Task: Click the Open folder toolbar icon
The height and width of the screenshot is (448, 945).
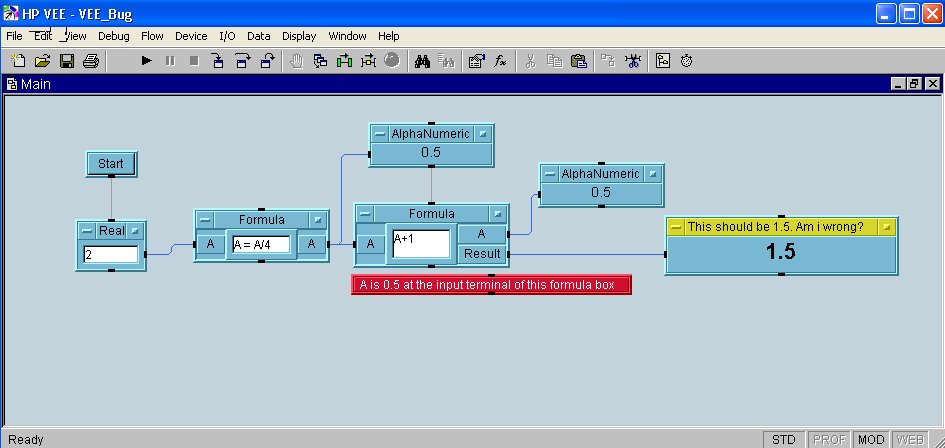Action: pyautogui.click(x=43, y=61)
